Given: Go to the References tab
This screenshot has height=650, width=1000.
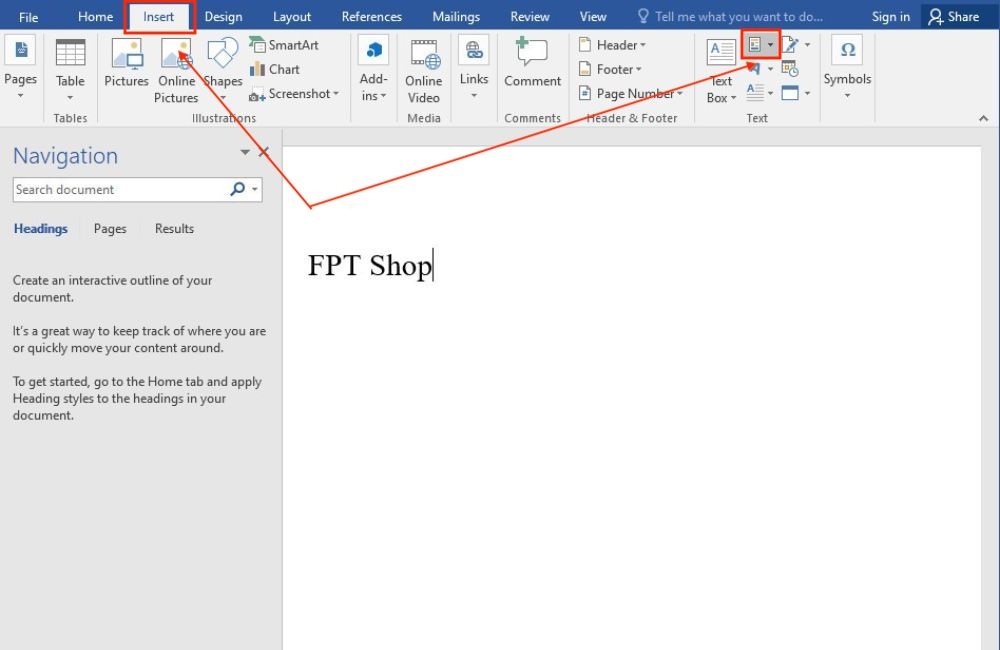Looking at the screenshot, I should pos(372,17).
